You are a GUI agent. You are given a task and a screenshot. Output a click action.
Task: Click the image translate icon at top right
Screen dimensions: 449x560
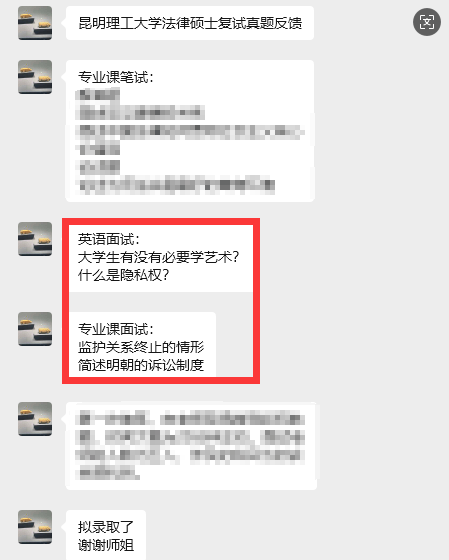click(427, 22)
